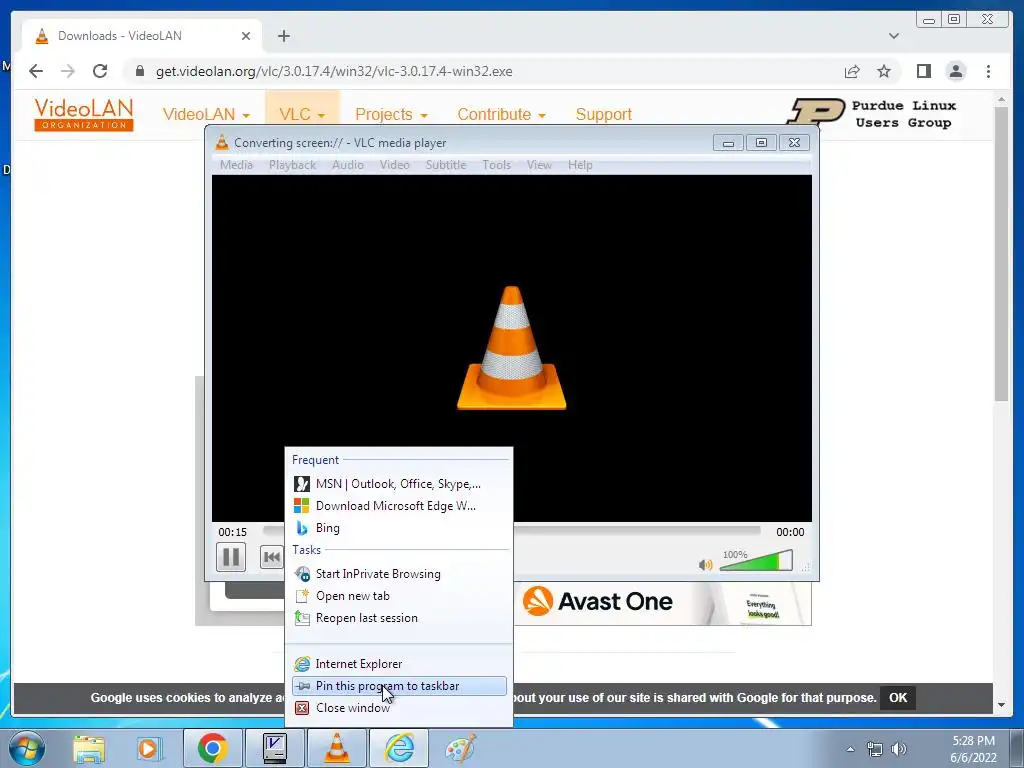Viewport: 1024px width, 768px height.
Task: Bookmark this page with star icon
Action: tap(884, 72)
